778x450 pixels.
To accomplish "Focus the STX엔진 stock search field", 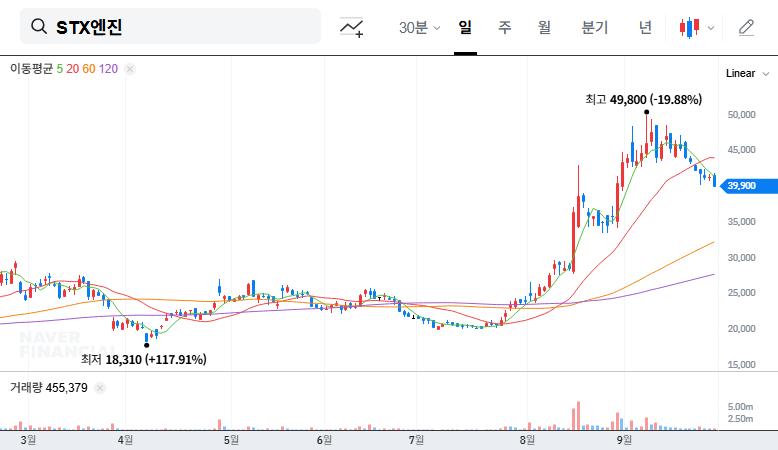I will [170, 26].
